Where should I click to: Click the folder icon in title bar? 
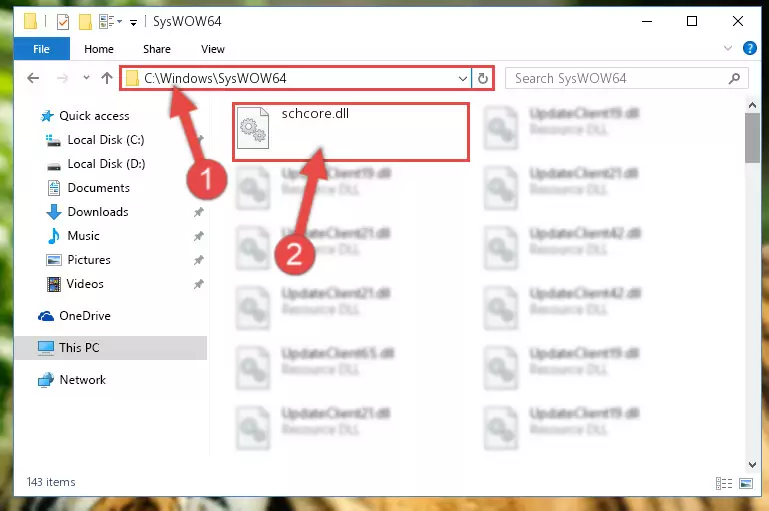30,22
